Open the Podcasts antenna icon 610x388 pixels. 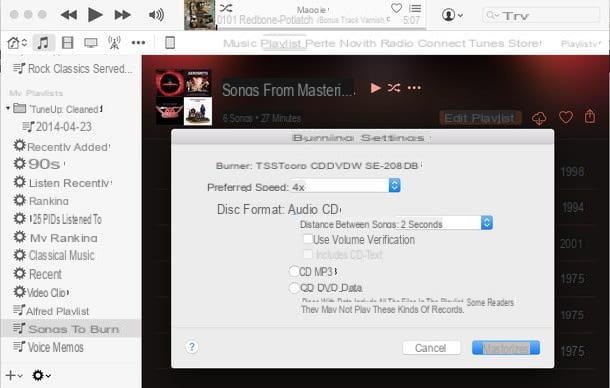point(114,43)
